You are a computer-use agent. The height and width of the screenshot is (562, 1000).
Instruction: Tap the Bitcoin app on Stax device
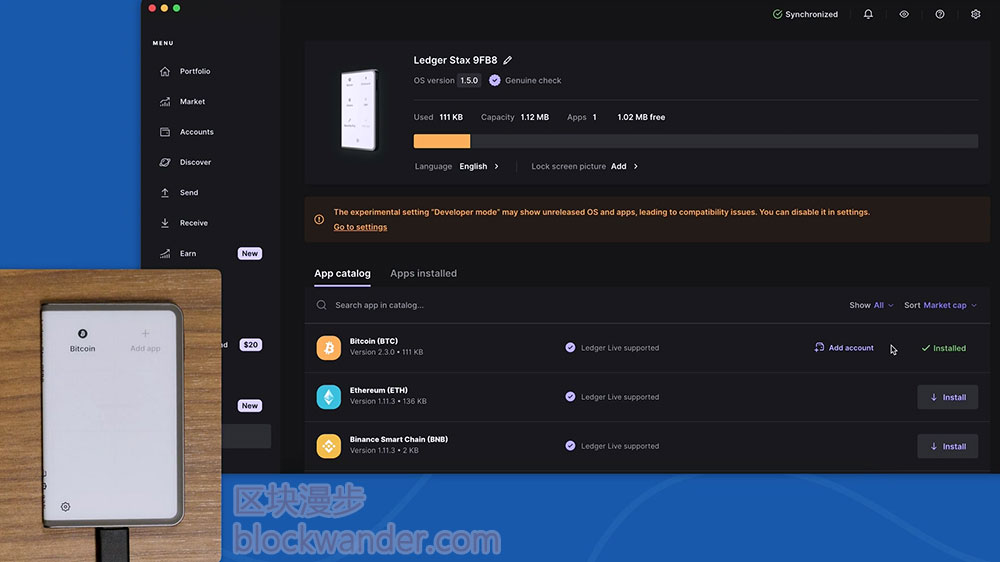pyautogui.click(x=82, y=340)
